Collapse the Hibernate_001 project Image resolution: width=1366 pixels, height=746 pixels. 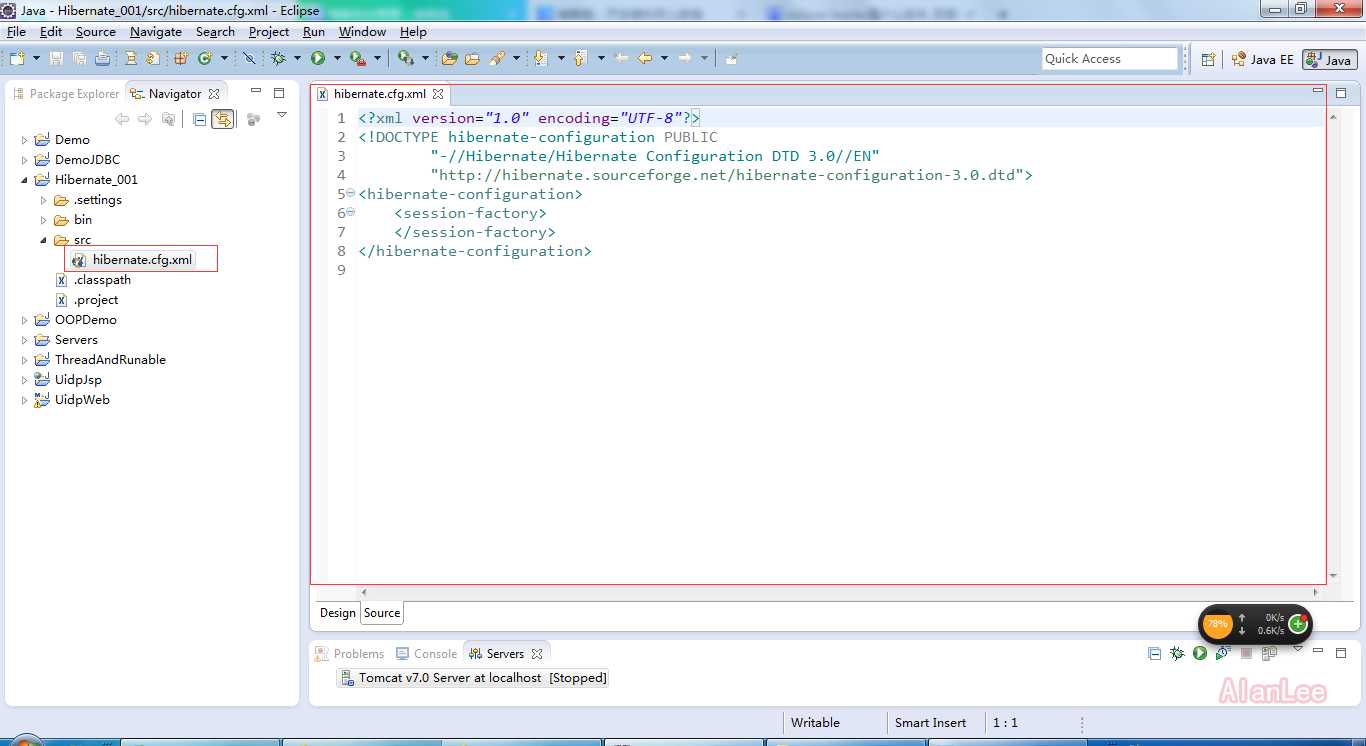tap(25, 180)
